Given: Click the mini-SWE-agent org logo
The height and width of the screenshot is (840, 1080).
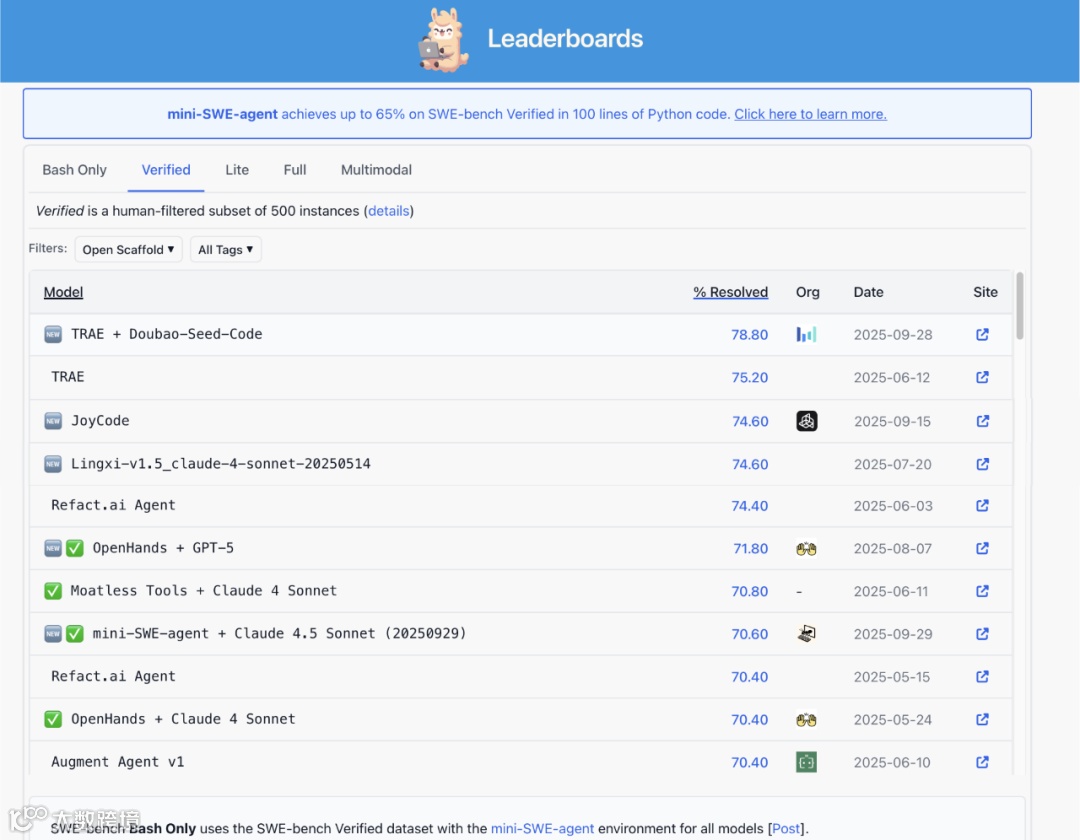Looking at the screenshot, I should 807,633.
